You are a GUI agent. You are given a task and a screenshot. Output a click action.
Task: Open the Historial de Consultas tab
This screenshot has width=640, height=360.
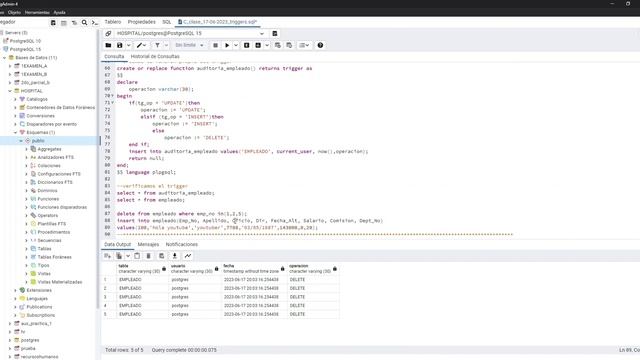click(155, 57)
